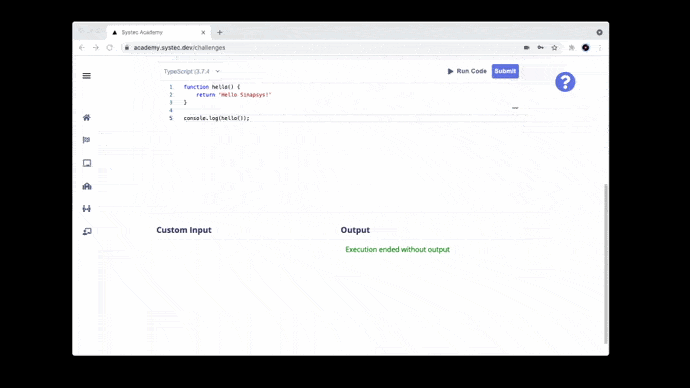The width and height of the screenshot is (690, 388).
Task: Close the Systec Academy tab
Action: [x=203, y=33]
